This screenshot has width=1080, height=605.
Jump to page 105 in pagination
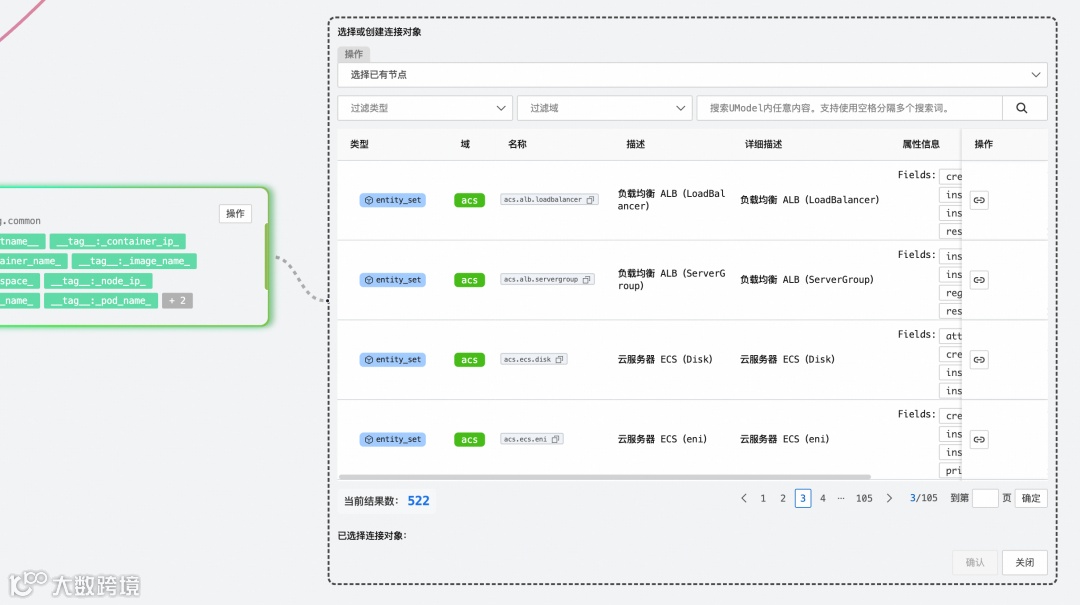pyautogui.click(x=864, y=498)
